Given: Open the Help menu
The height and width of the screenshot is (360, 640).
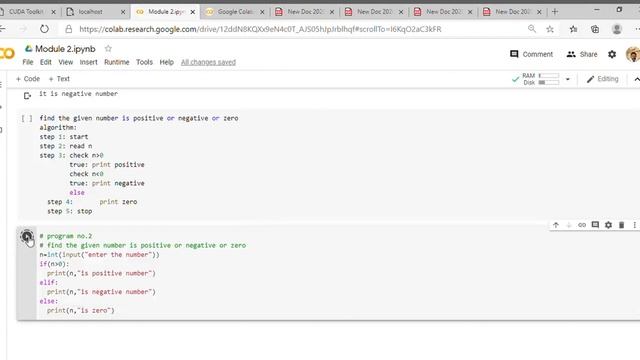Looking at the screenshot, I should pos(167,62).
